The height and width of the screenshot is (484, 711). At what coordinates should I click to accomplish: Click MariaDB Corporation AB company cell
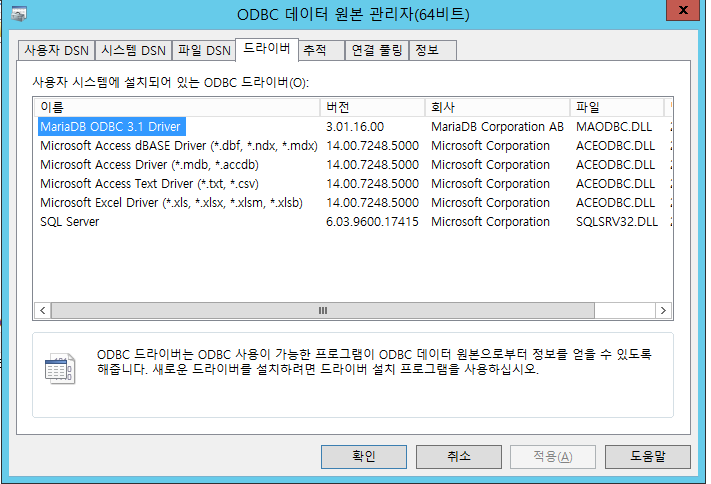pos(497,127)
